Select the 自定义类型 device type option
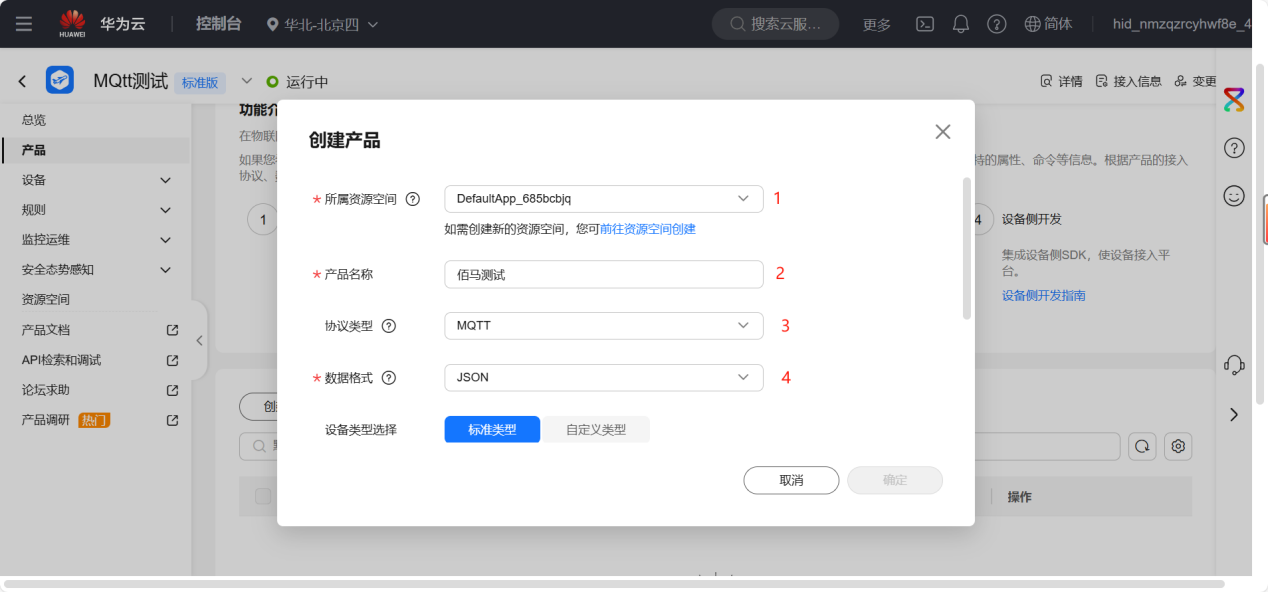Viewport: 1268px width, 592px height. coord(595,429)
